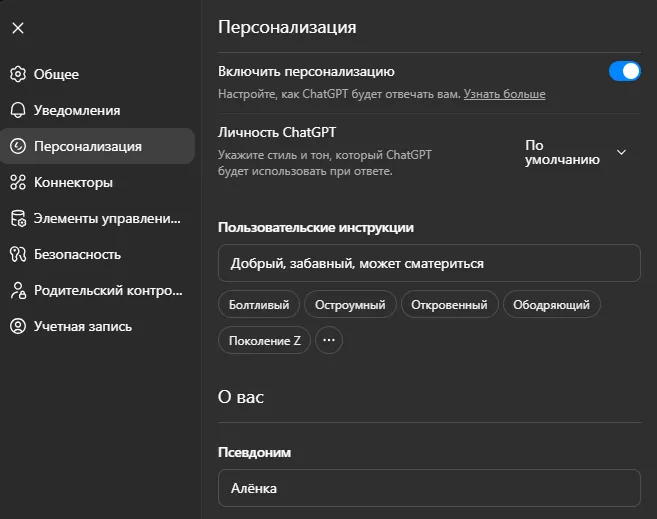Click the Персонализация sidebar icon
The height and width of the screenshot is (519, 657).
tap(17, 146)
